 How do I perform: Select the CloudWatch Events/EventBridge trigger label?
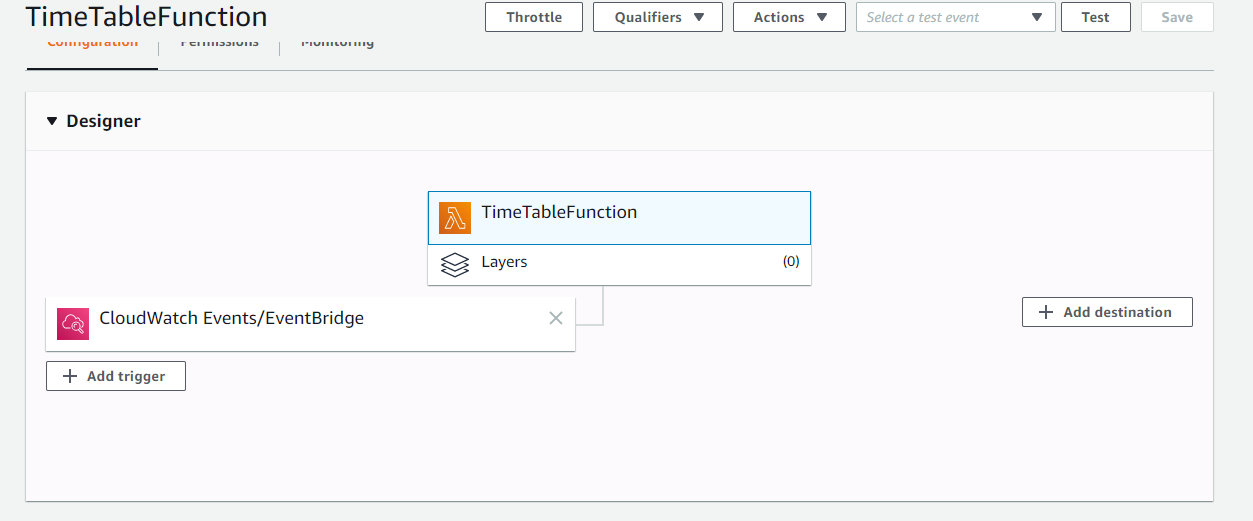[231, 319]
